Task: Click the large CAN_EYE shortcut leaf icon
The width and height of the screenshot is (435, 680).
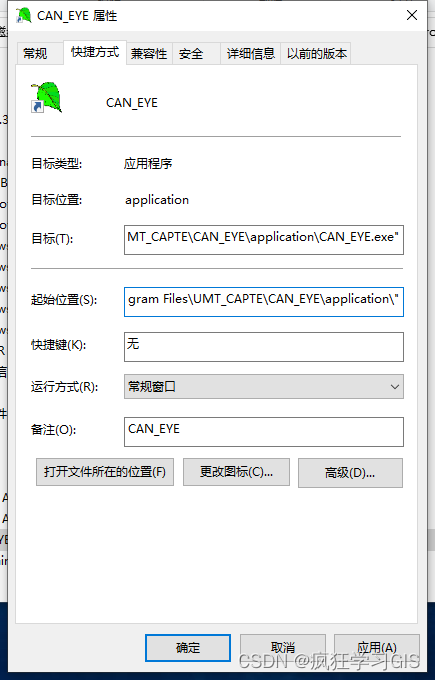Action: coord(46,98)
